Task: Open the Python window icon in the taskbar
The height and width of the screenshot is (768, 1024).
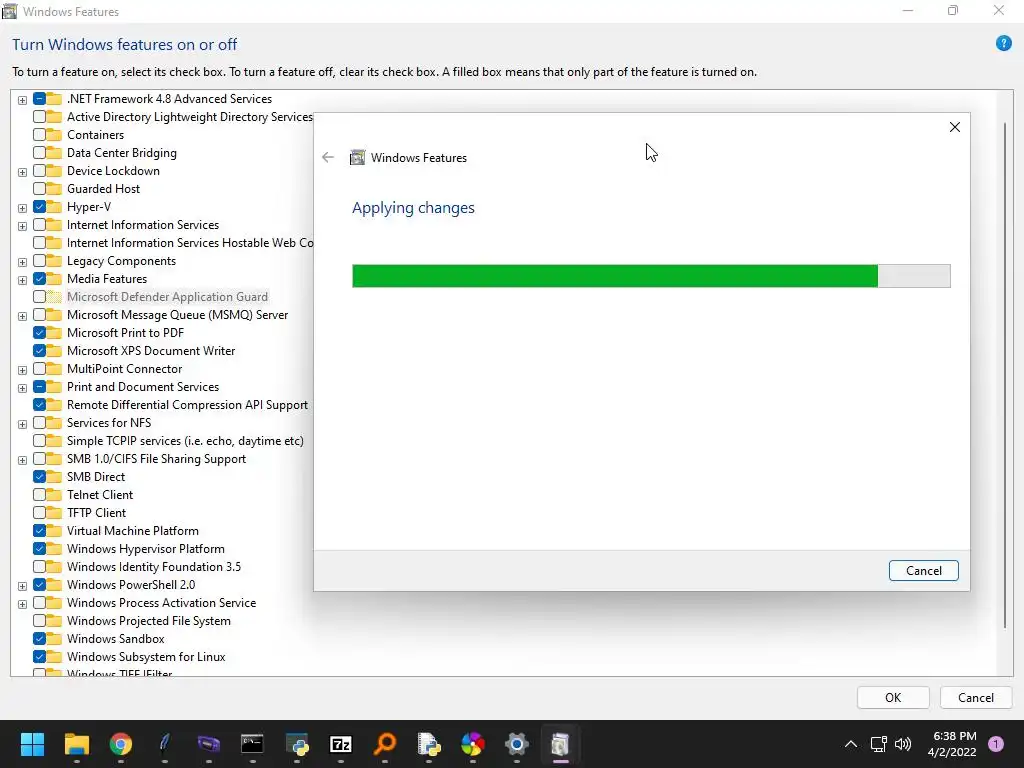Action: [296, 744]
